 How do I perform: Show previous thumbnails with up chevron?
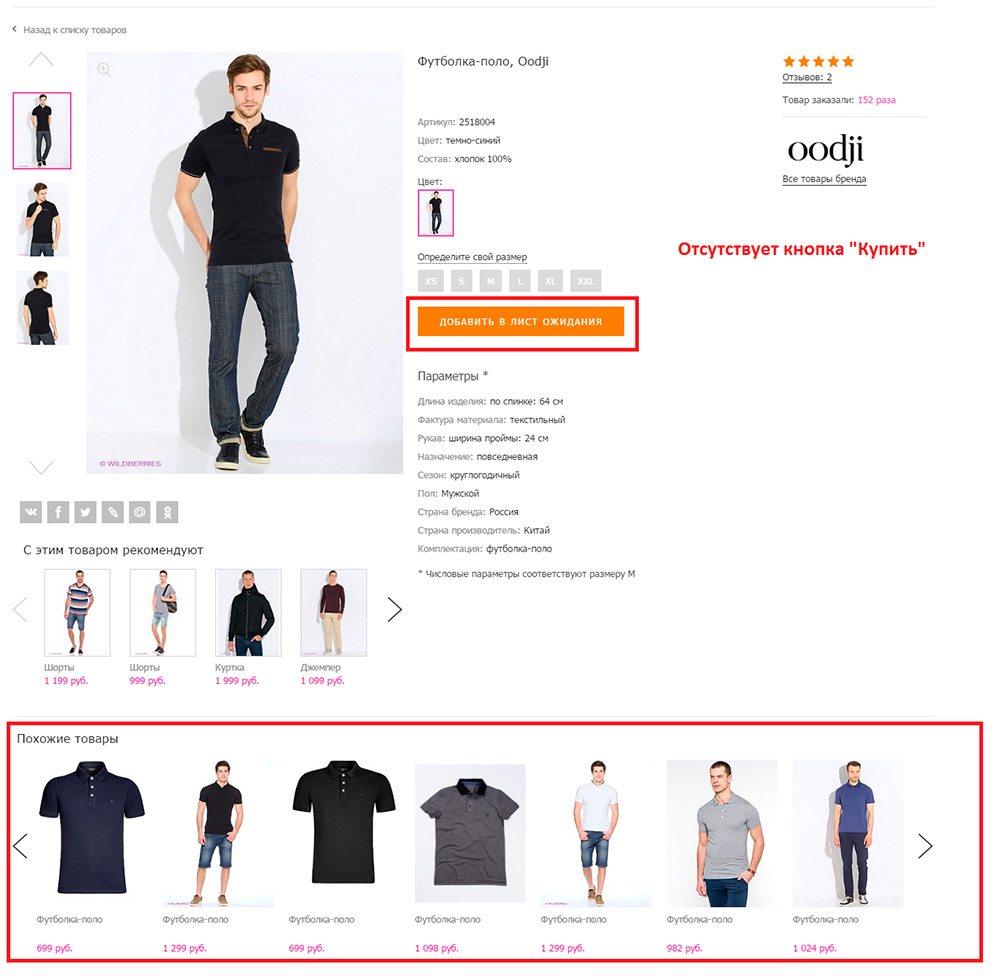pos(41,60)
